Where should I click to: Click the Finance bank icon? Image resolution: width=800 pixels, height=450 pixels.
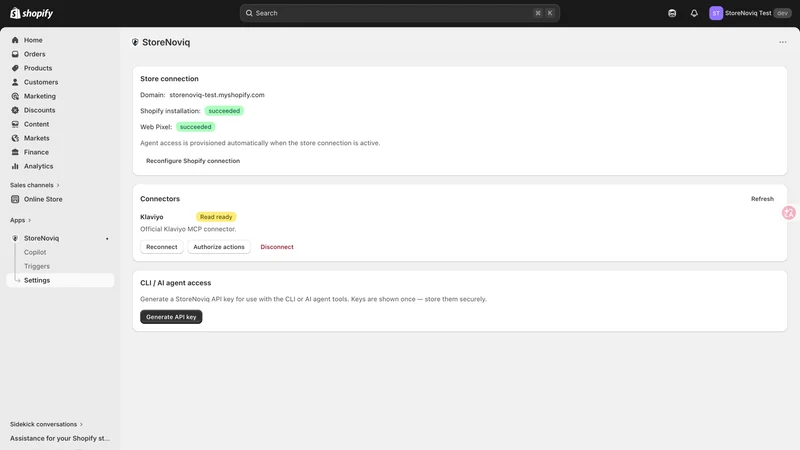(x=15, y=152)
